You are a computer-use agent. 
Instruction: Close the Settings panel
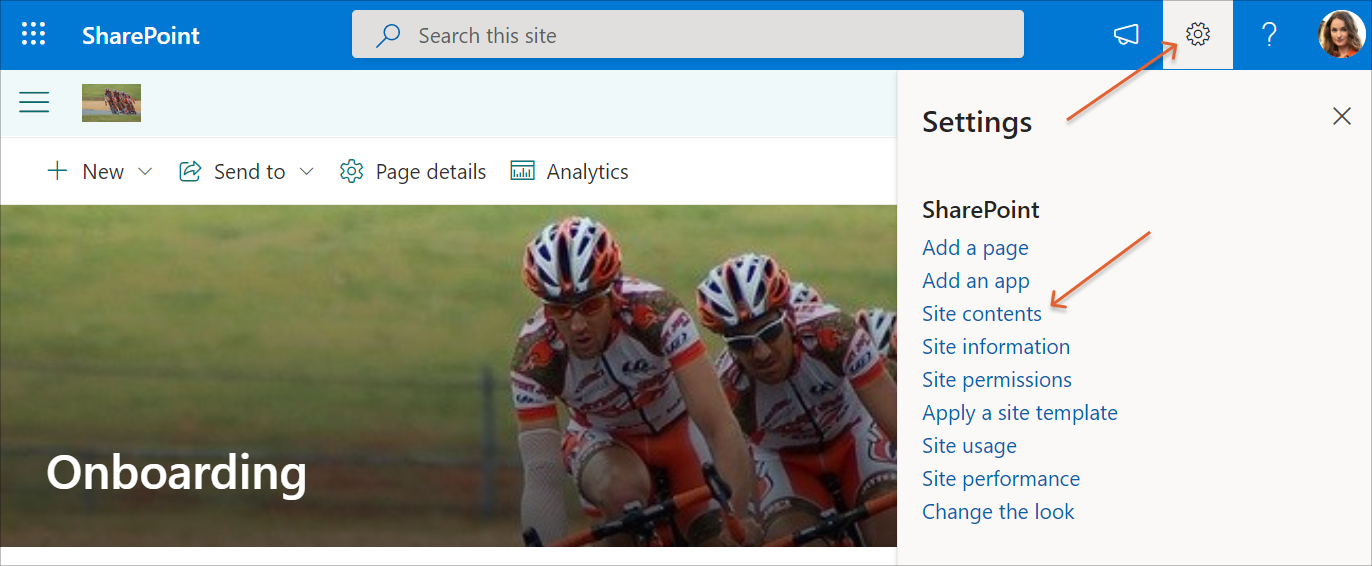coord(1341,117)
